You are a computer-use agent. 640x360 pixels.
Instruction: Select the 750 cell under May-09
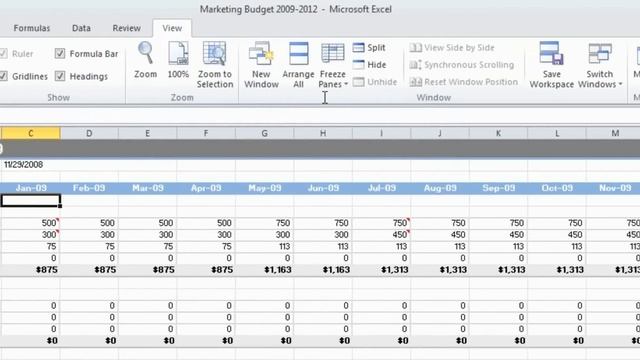tap(264, 223)
